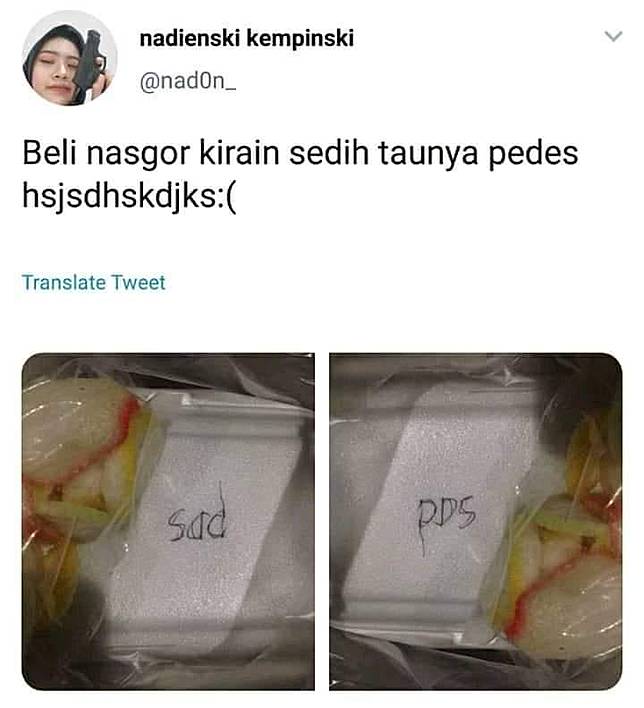
Task: Click the display name nadienski kempinski
Action: pos(247,38)
